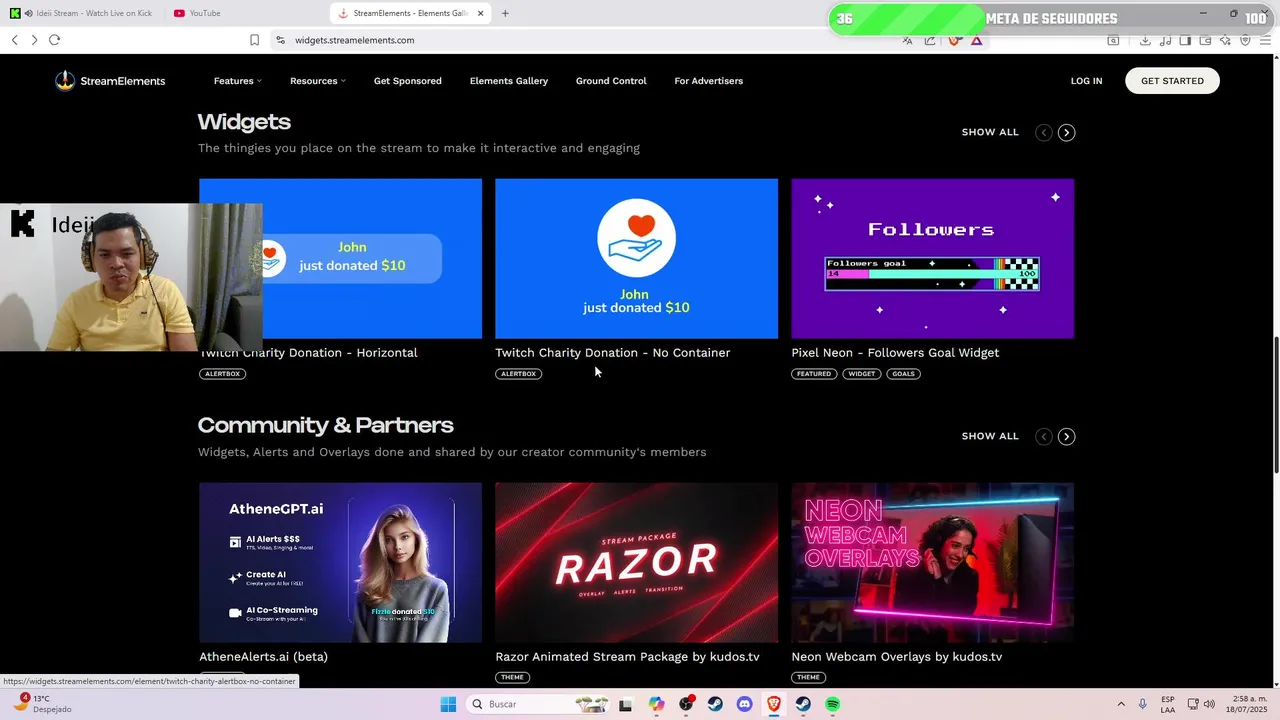Show previous Community & Partners items arrow
The image size is (1280, 720).
[1043, 436]
